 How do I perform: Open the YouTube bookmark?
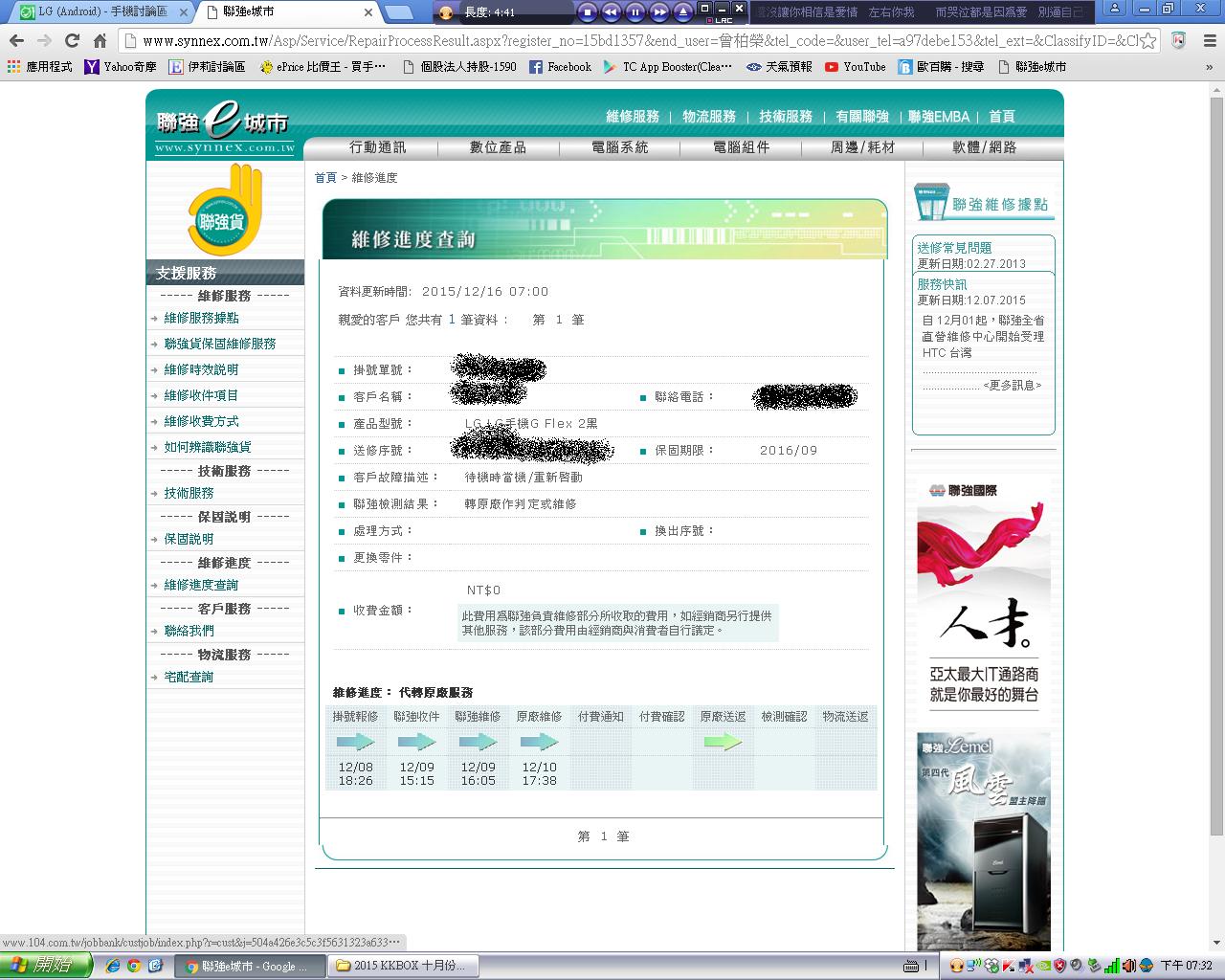point(856,67)
